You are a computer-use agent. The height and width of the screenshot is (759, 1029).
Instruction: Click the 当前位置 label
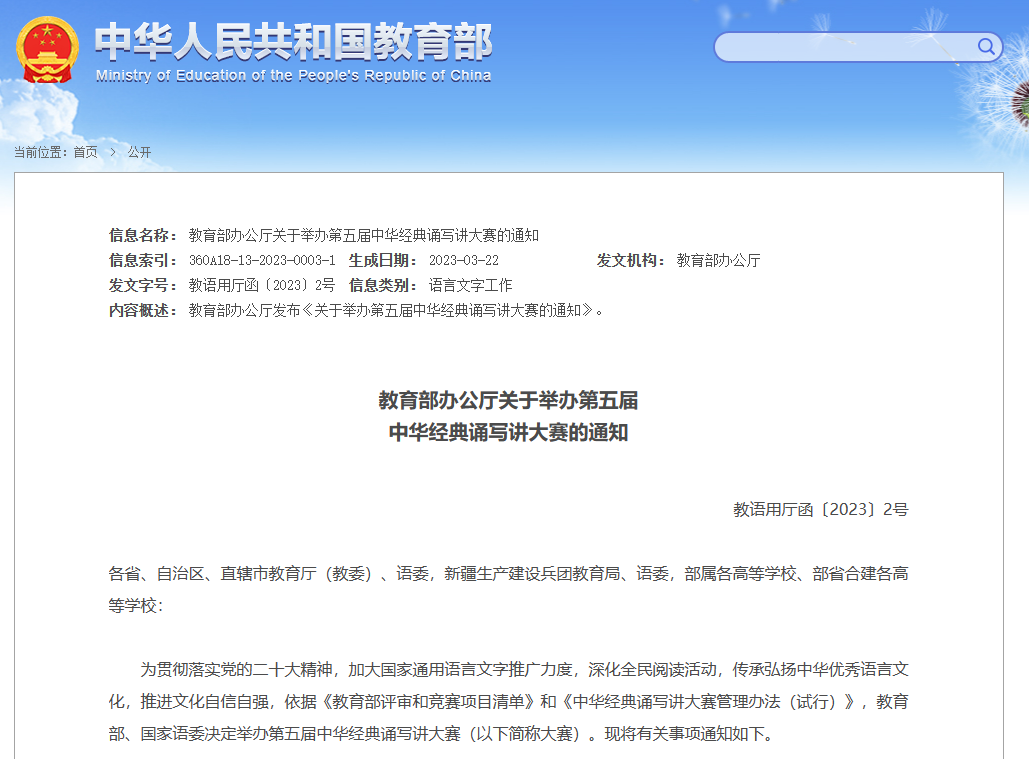click(40, 152)
